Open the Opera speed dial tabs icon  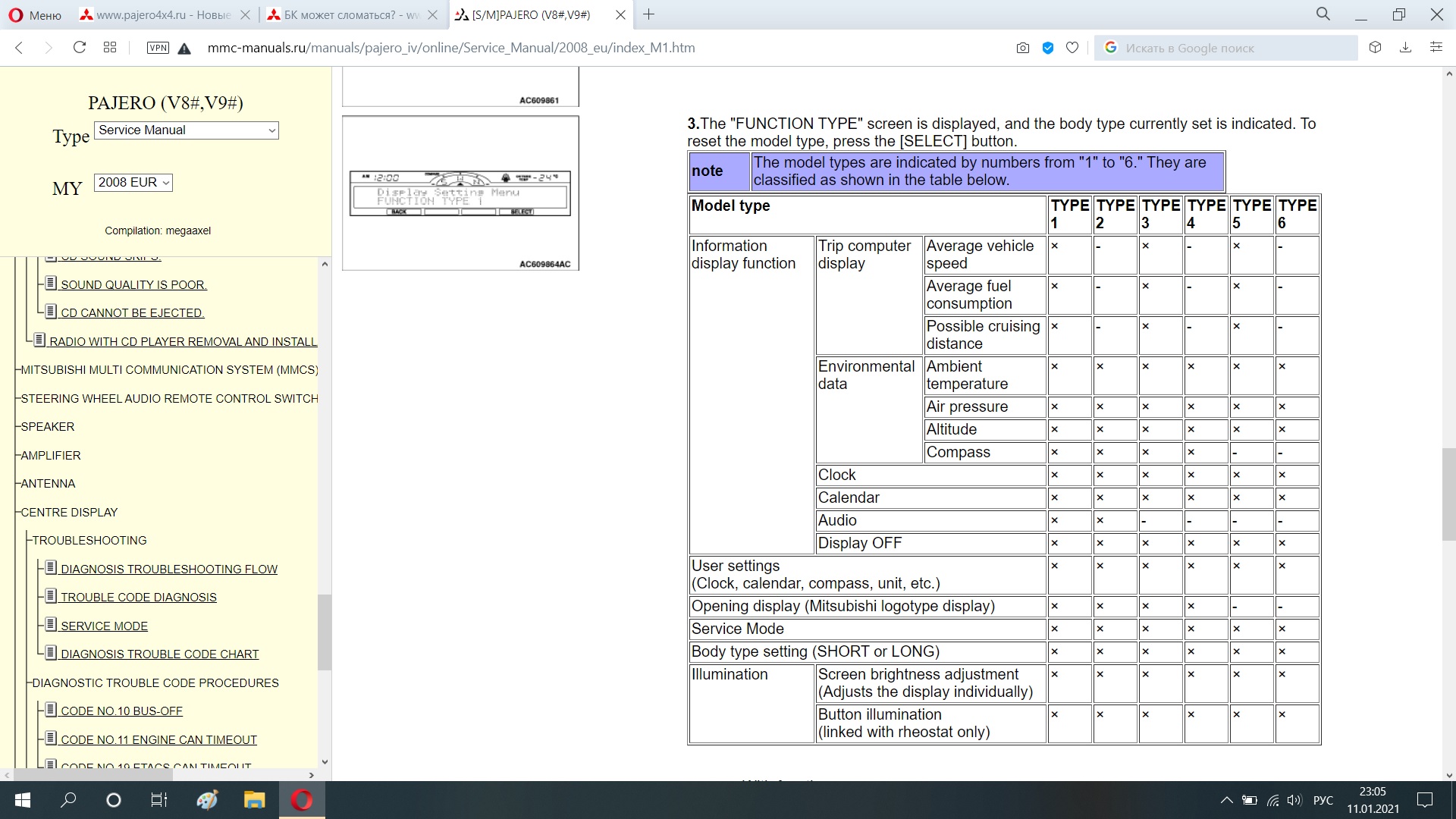pos(110,48)
